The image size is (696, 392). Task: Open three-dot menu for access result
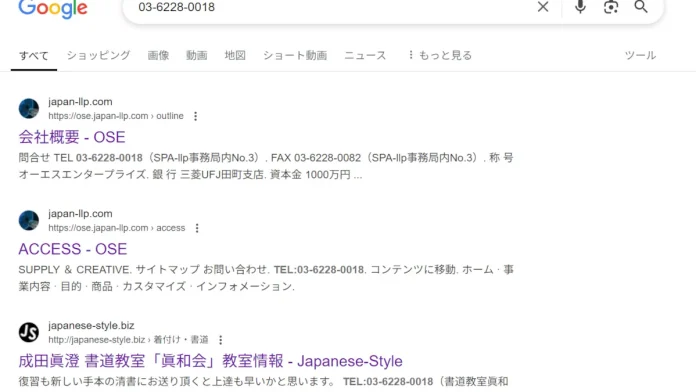point(197,228)
